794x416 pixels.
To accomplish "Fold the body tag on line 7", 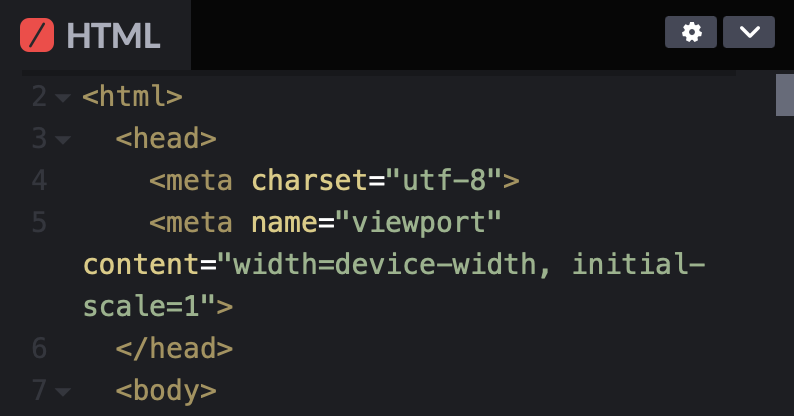I will [63, 391].
